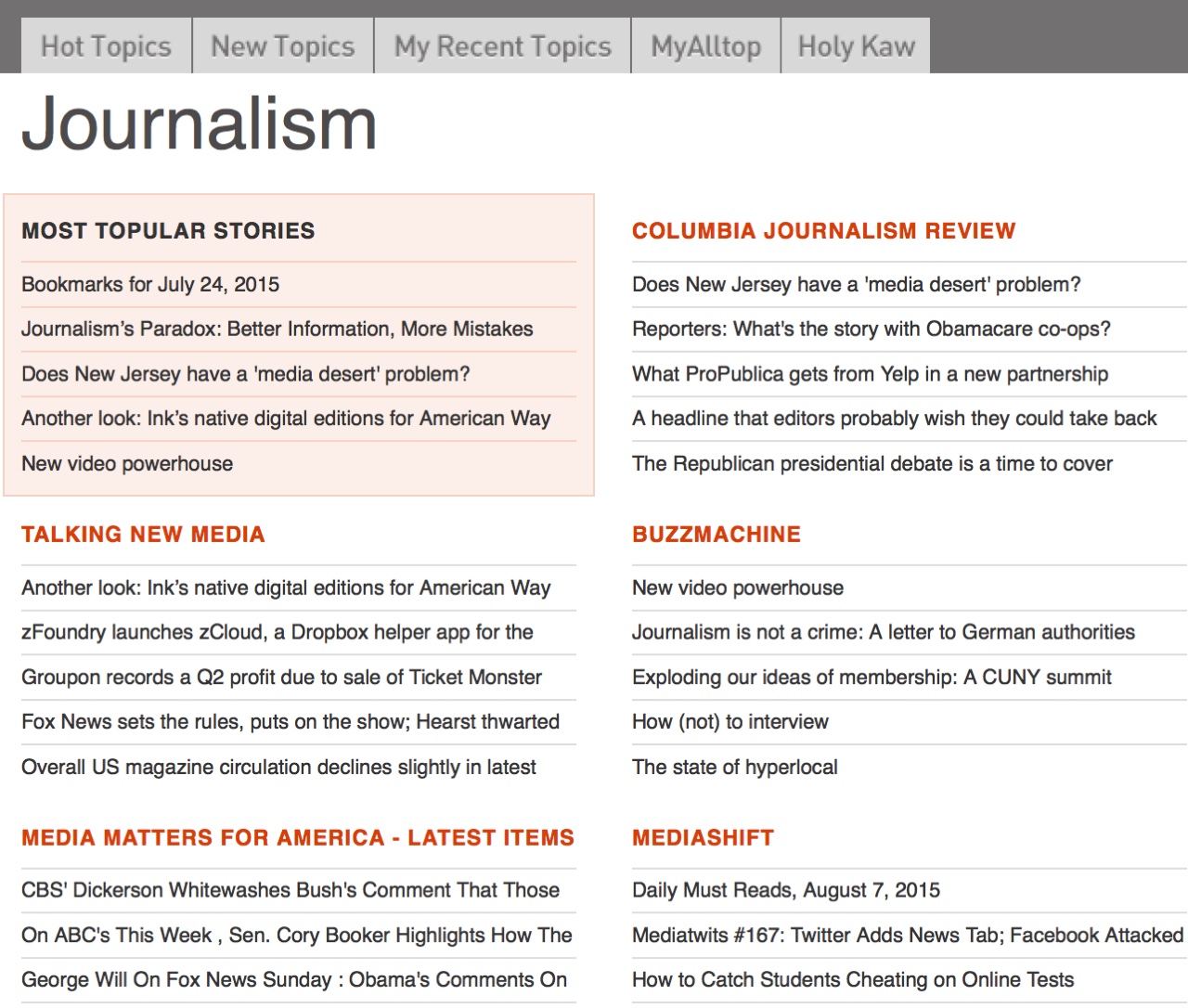Open Bookmarks for July 24, 2015

point(150,285)
